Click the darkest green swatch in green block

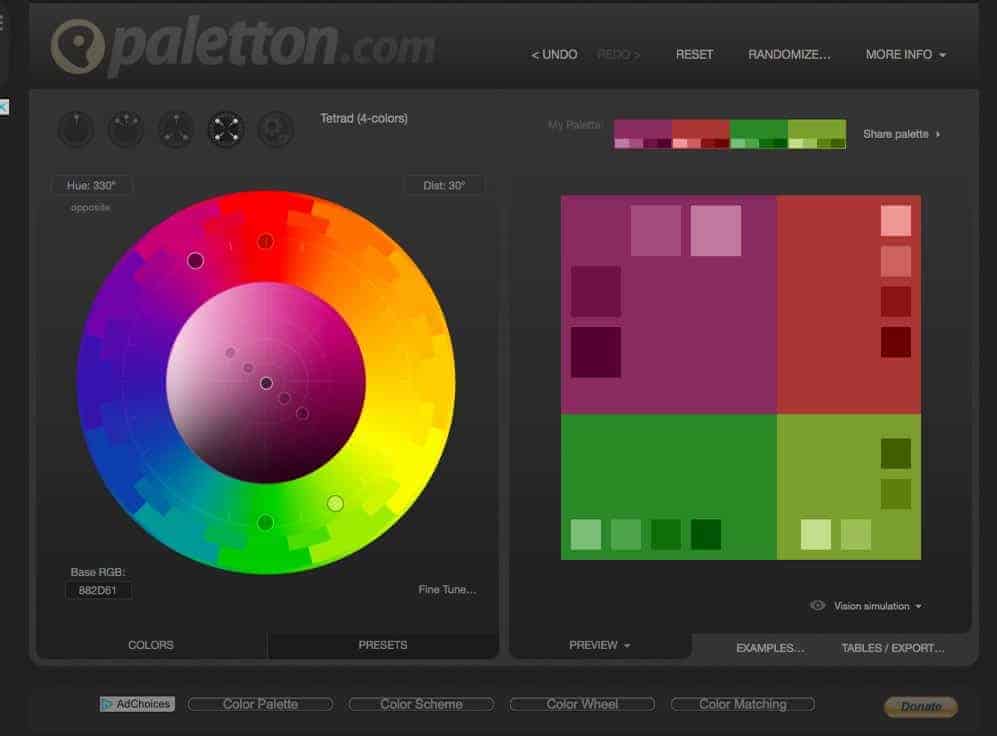(x=706, y=535)
